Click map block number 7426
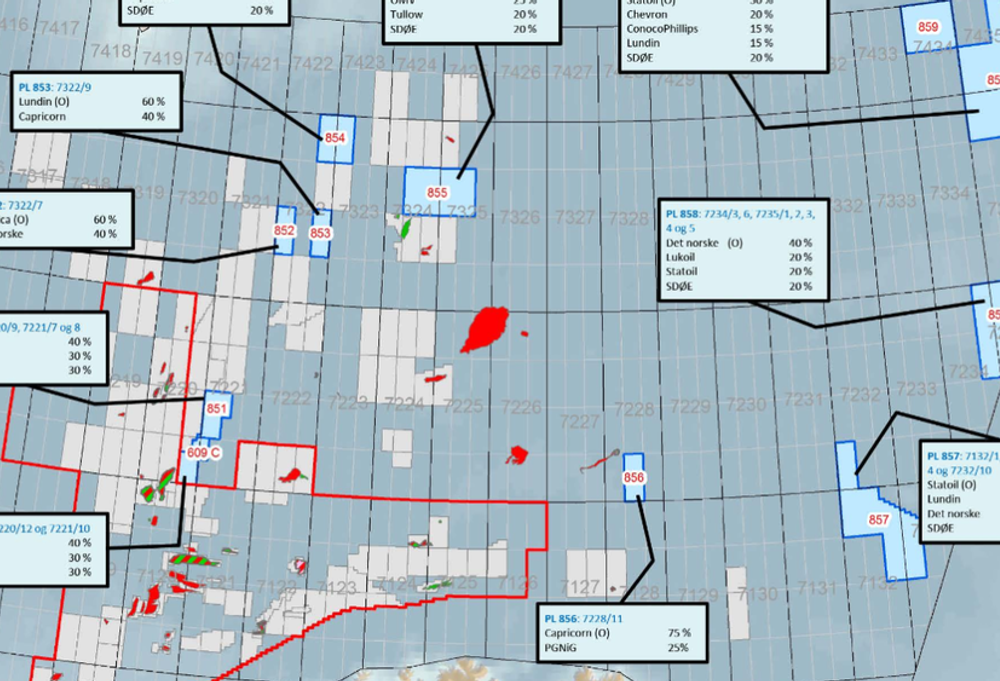The width and height of the screenshot is (1000, 681). pos(521,72)
